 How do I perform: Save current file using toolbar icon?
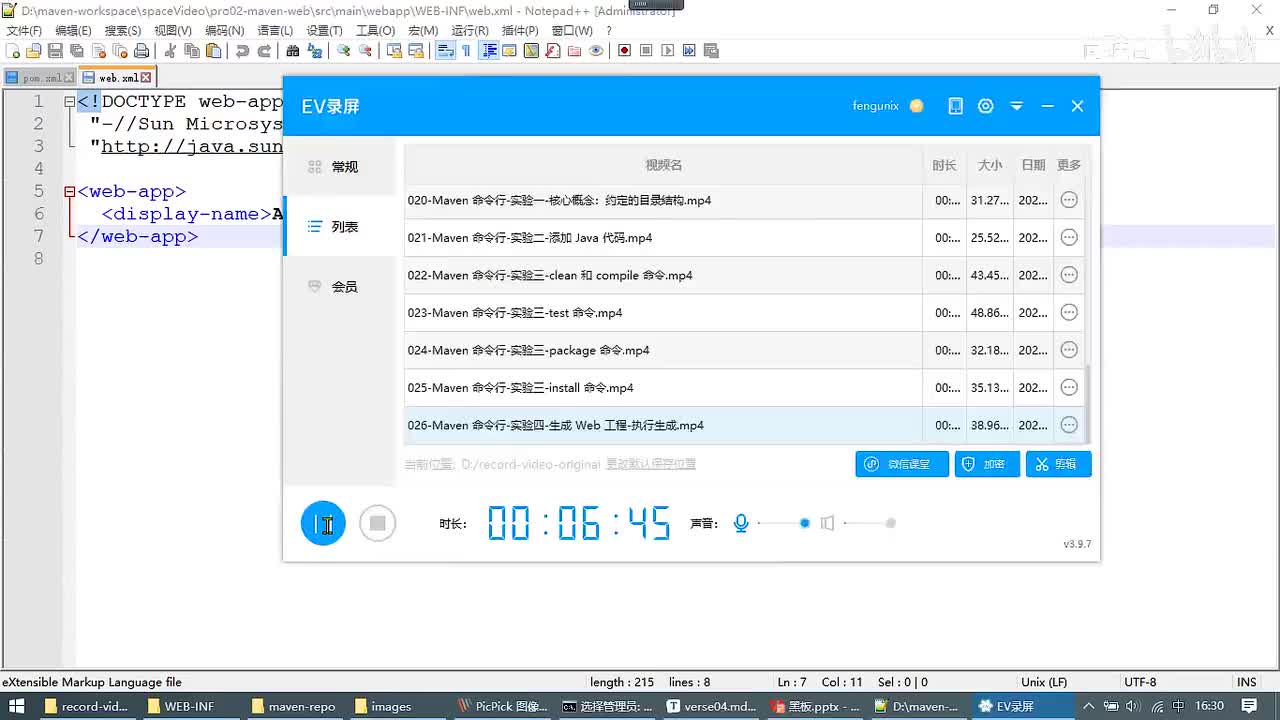(56, 51)
